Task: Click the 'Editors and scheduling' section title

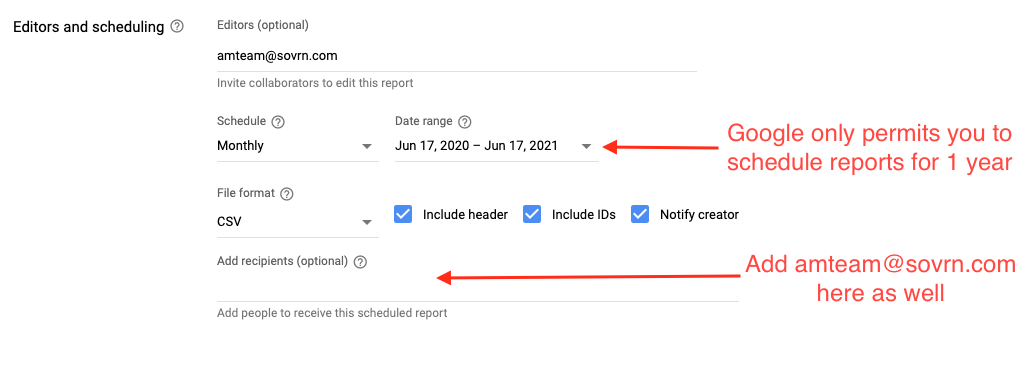Action: click(x=88, y=27)
